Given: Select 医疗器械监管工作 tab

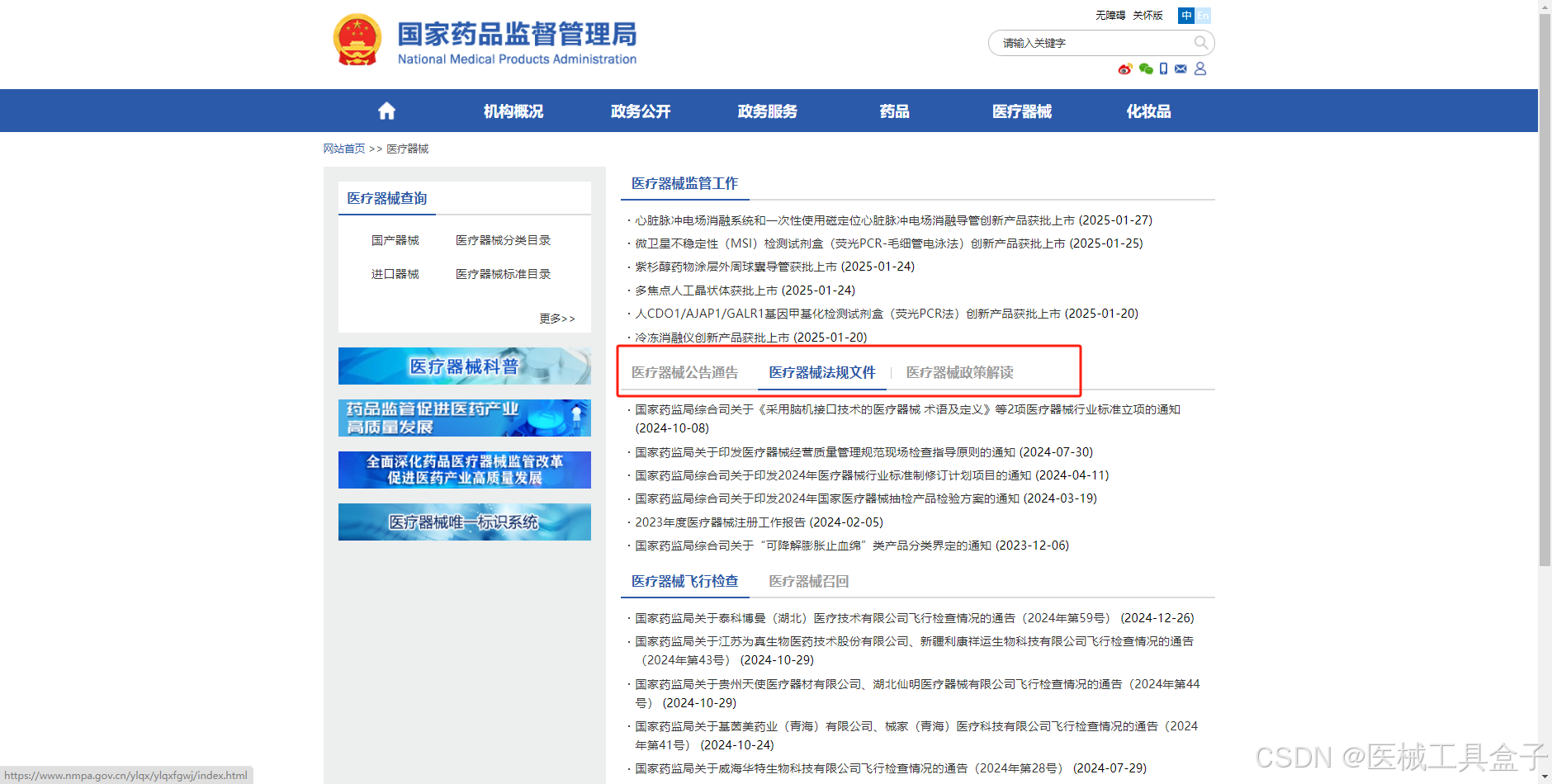Looking at the screenshot, I should tap(684, 183).
